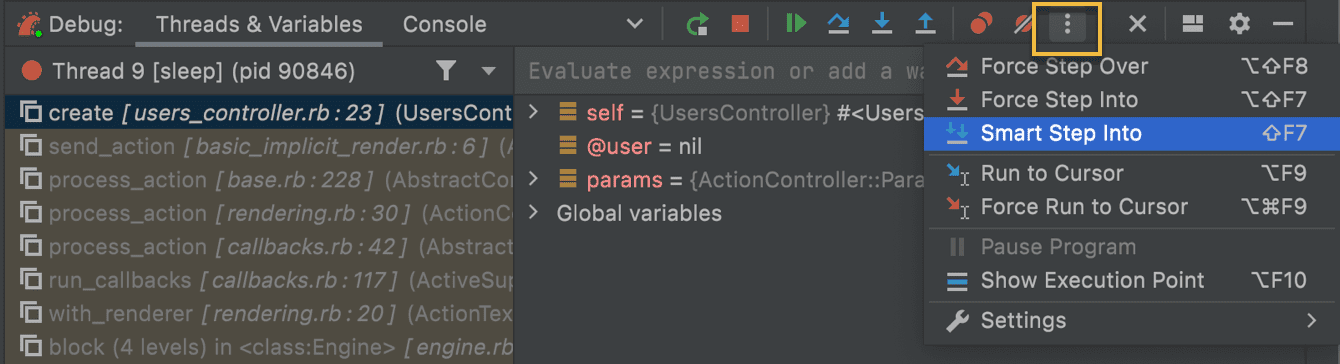
Task: Click the Step Into toolbar icon
Action: (882, 24)
